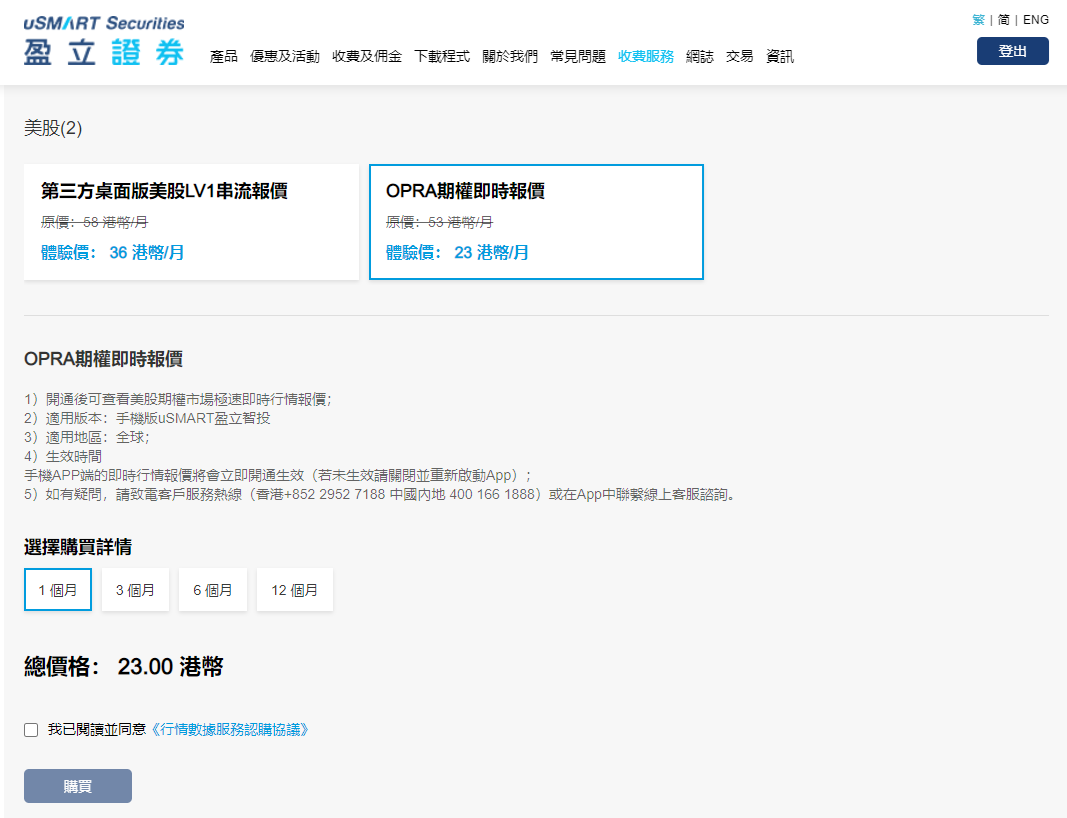This screenshot has height=818, width=1067.
Task: Click the 美股(2) section heading
Action: click(x=53, y=128)
